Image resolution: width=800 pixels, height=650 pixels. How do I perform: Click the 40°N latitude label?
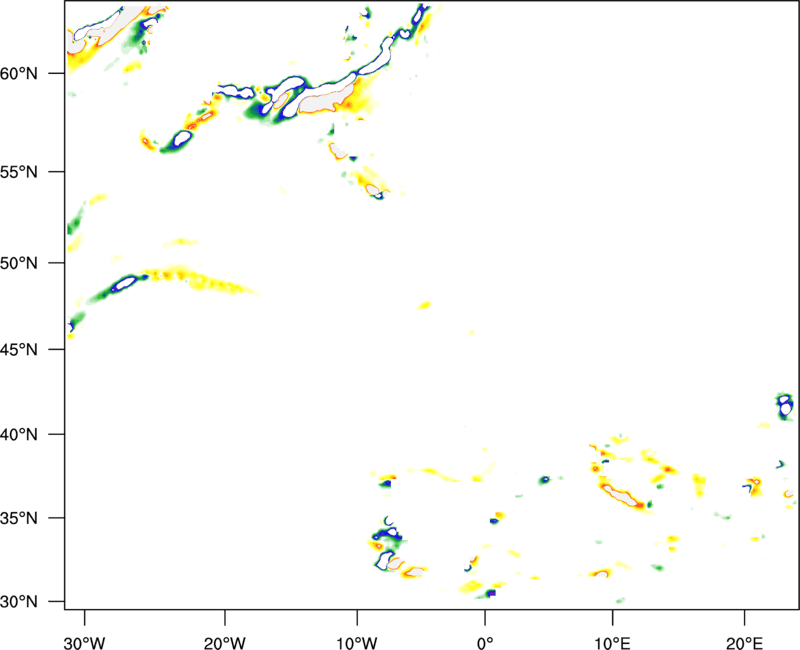tap(19, 435)
